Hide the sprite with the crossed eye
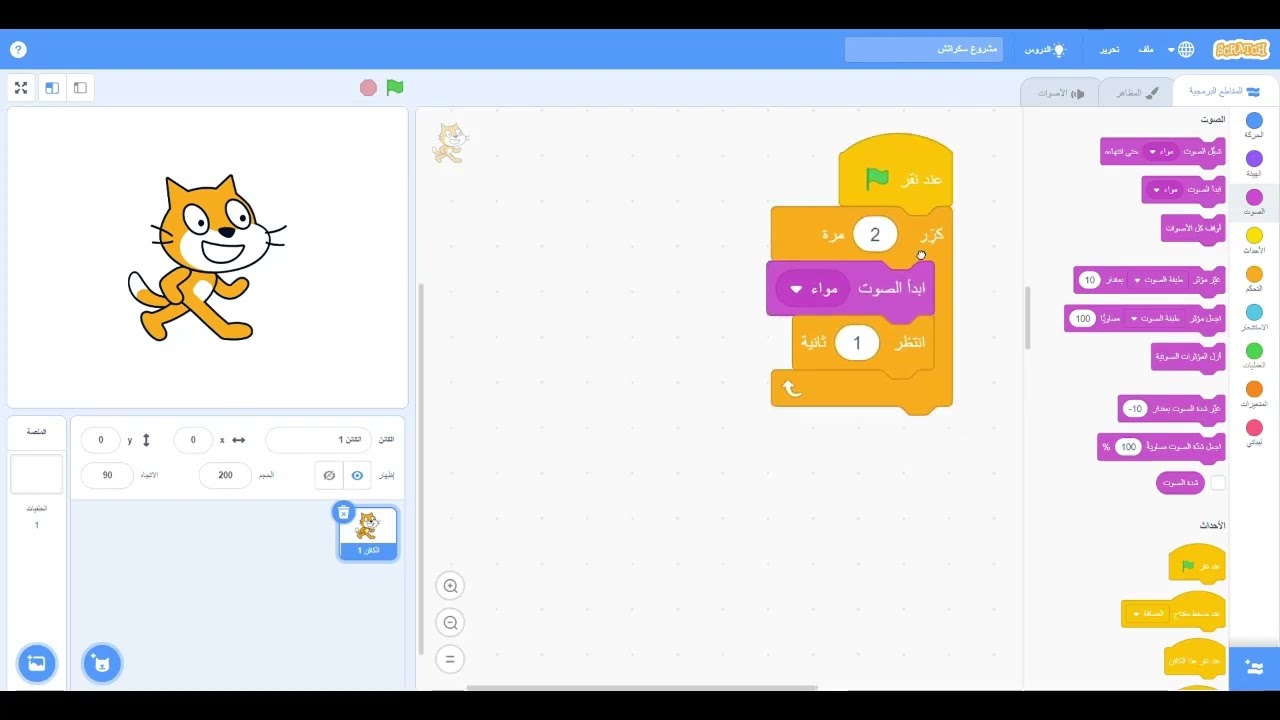This screenshot has height=720, width=1280. point(329,475)
